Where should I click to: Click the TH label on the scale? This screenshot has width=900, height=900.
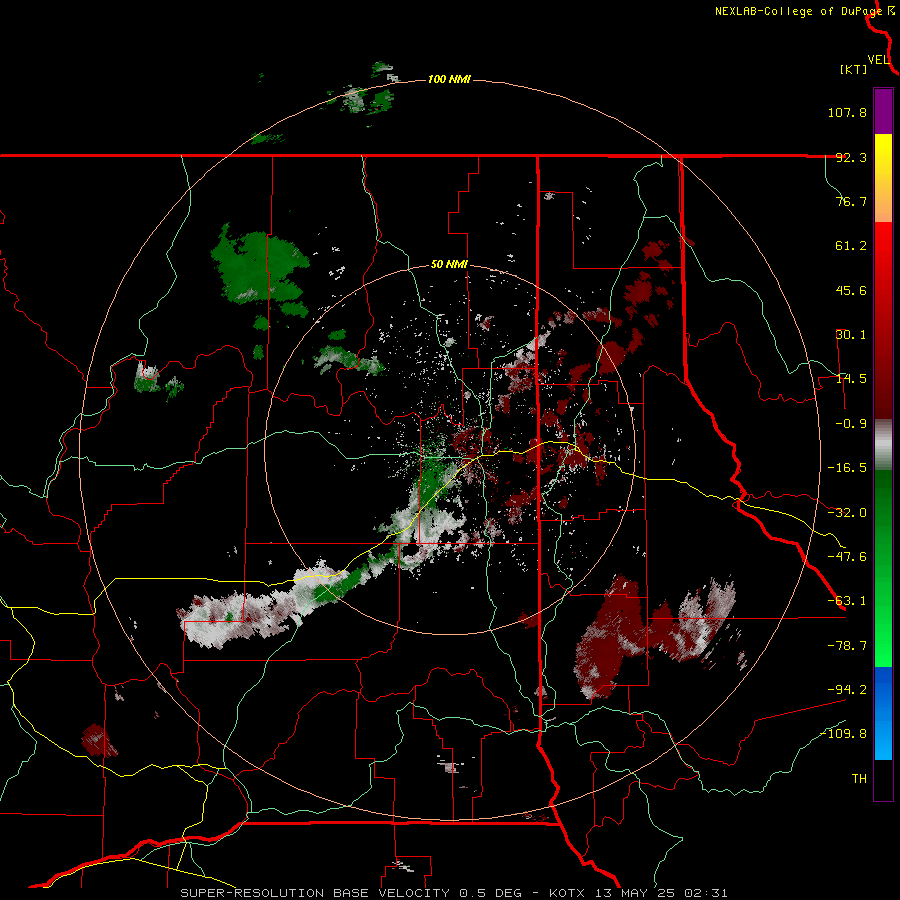tap(859, 779)
